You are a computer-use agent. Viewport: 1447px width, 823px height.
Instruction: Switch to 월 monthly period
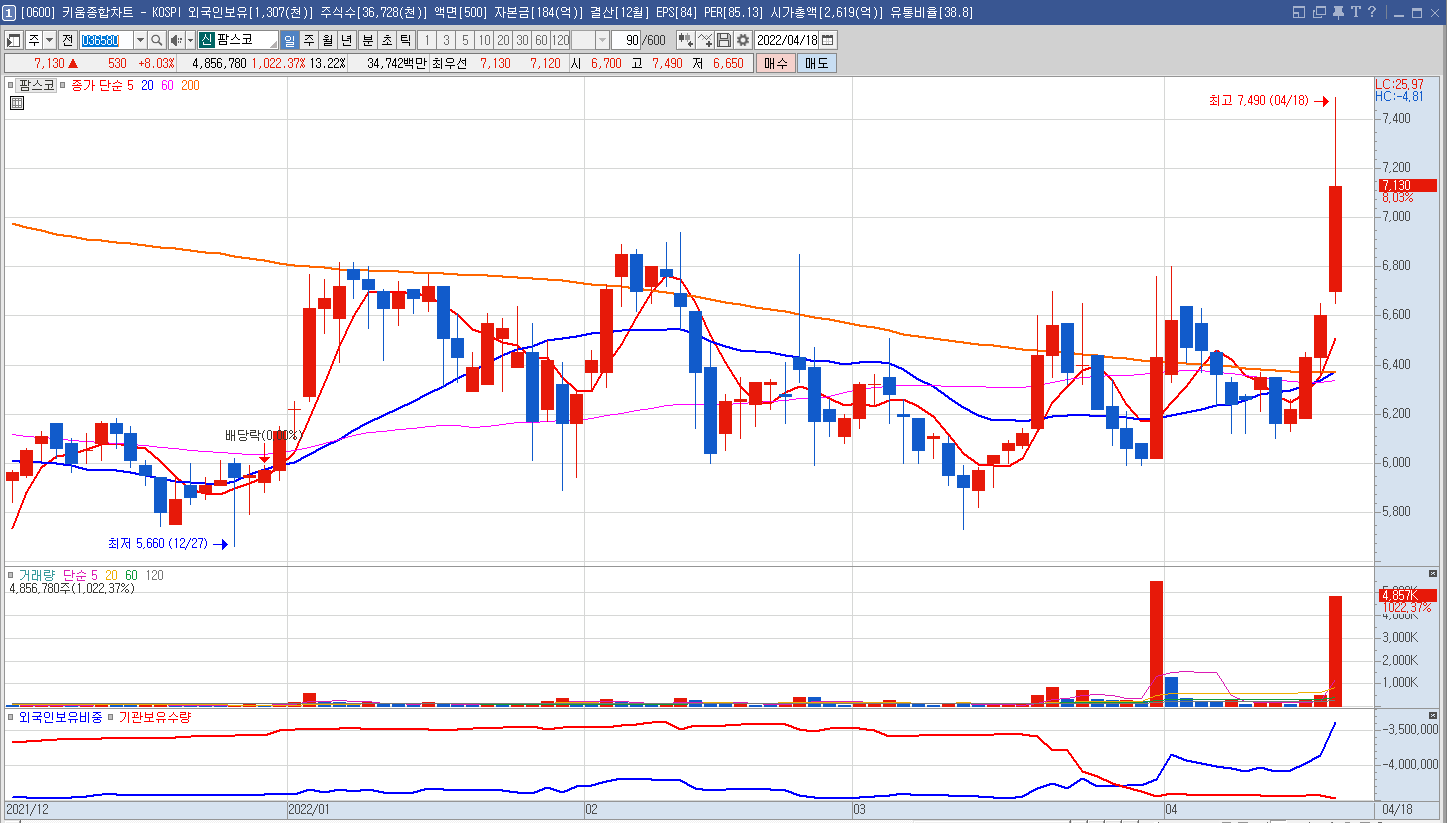pyautogui.click(x=328, y=40)
